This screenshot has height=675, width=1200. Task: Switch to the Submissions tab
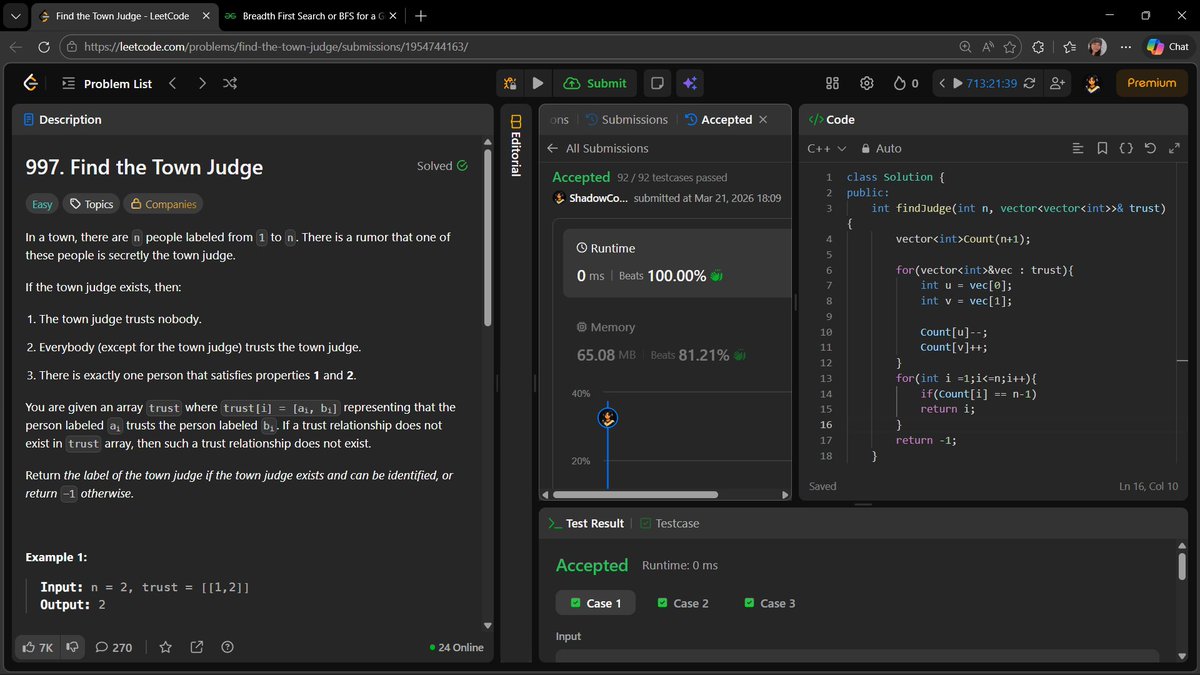point(626,119)
